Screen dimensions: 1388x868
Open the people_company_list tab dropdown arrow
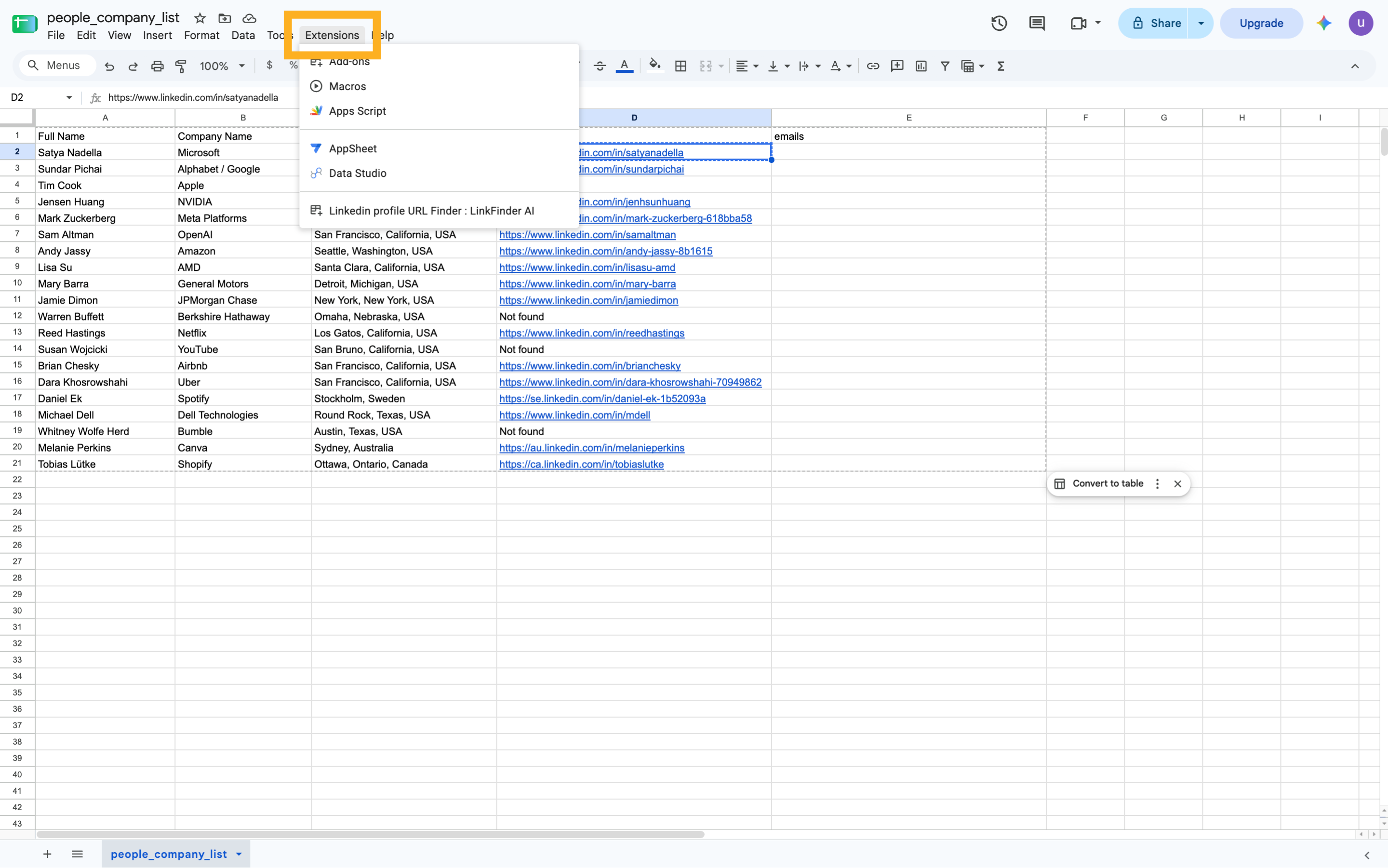pos(239,854)
